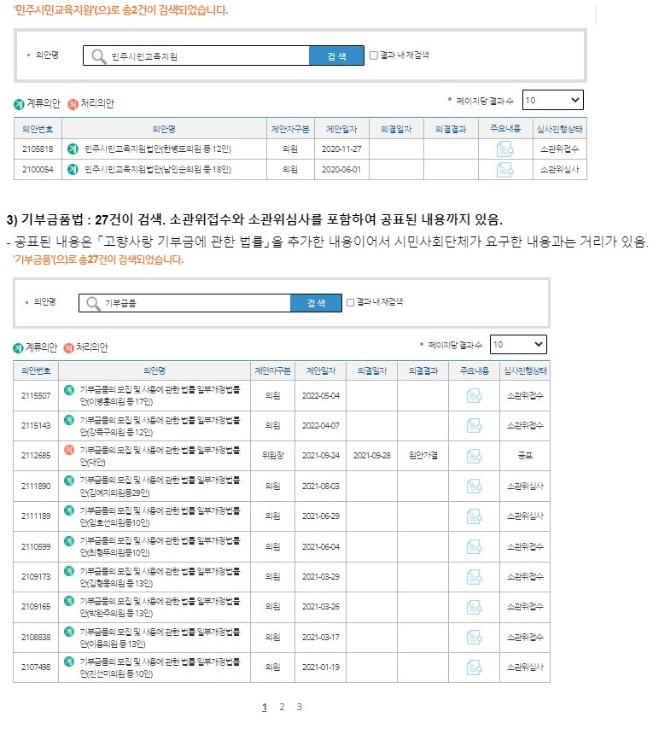Image resolution: width=653 pixels, height=742 pixels.
Task: Click 검색 button beside 민주시민교육지원
Action: (x=336, y=56)
